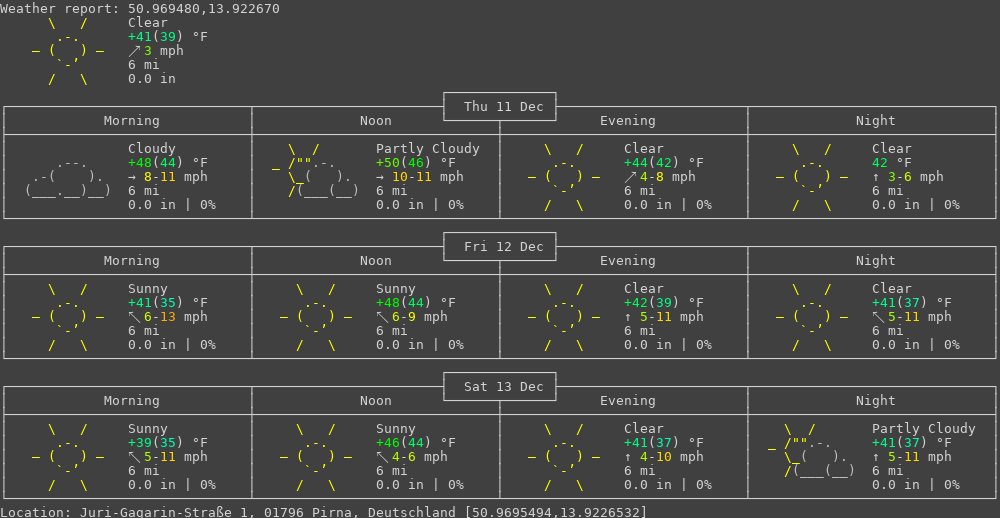Click the current conditions sun icon at top

[x=68, y=51]
